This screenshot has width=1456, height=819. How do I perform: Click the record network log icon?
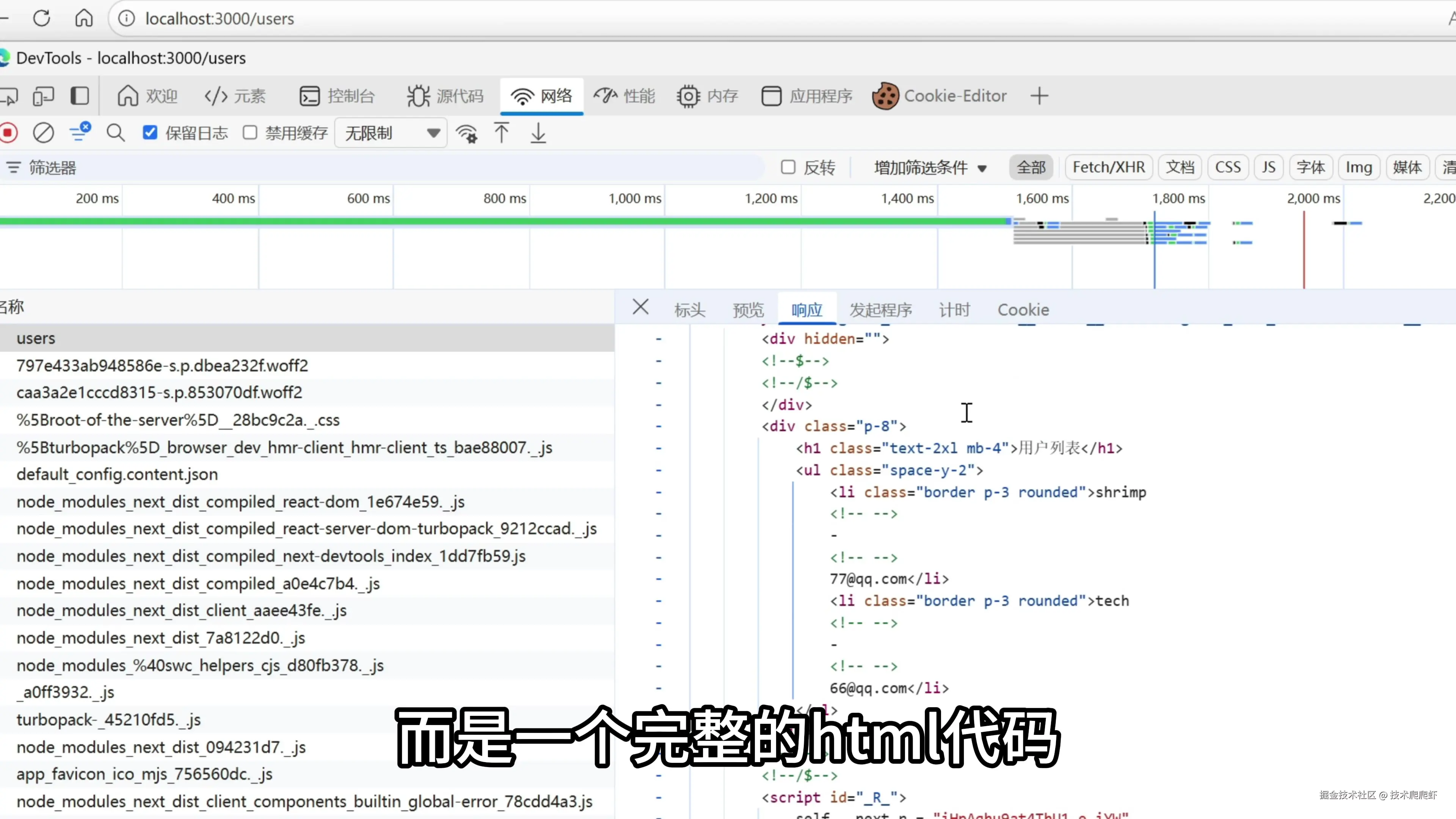pos(8,133)
